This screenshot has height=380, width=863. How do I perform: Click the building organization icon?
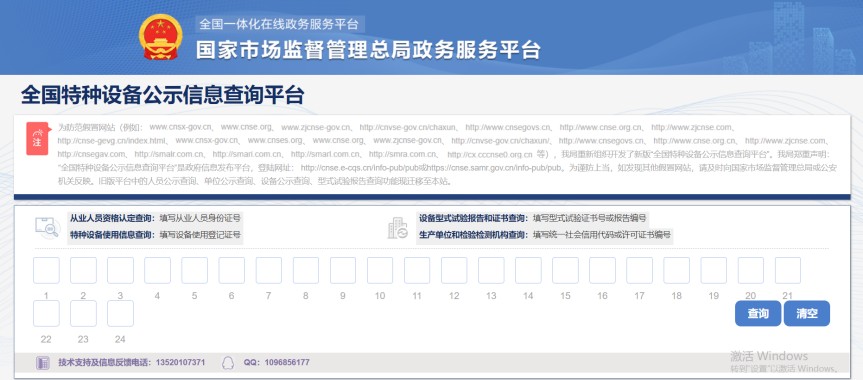click(x=397, y=227)
